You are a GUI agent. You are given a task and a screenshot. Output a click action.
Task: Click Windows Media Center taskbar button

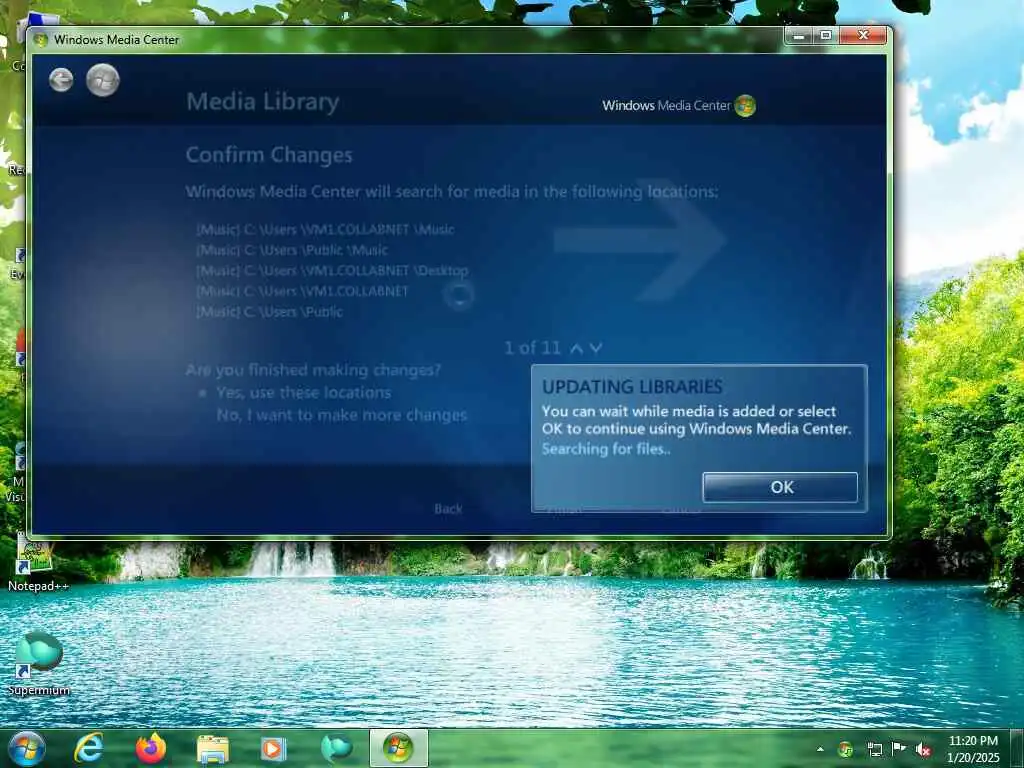(398, 748)
